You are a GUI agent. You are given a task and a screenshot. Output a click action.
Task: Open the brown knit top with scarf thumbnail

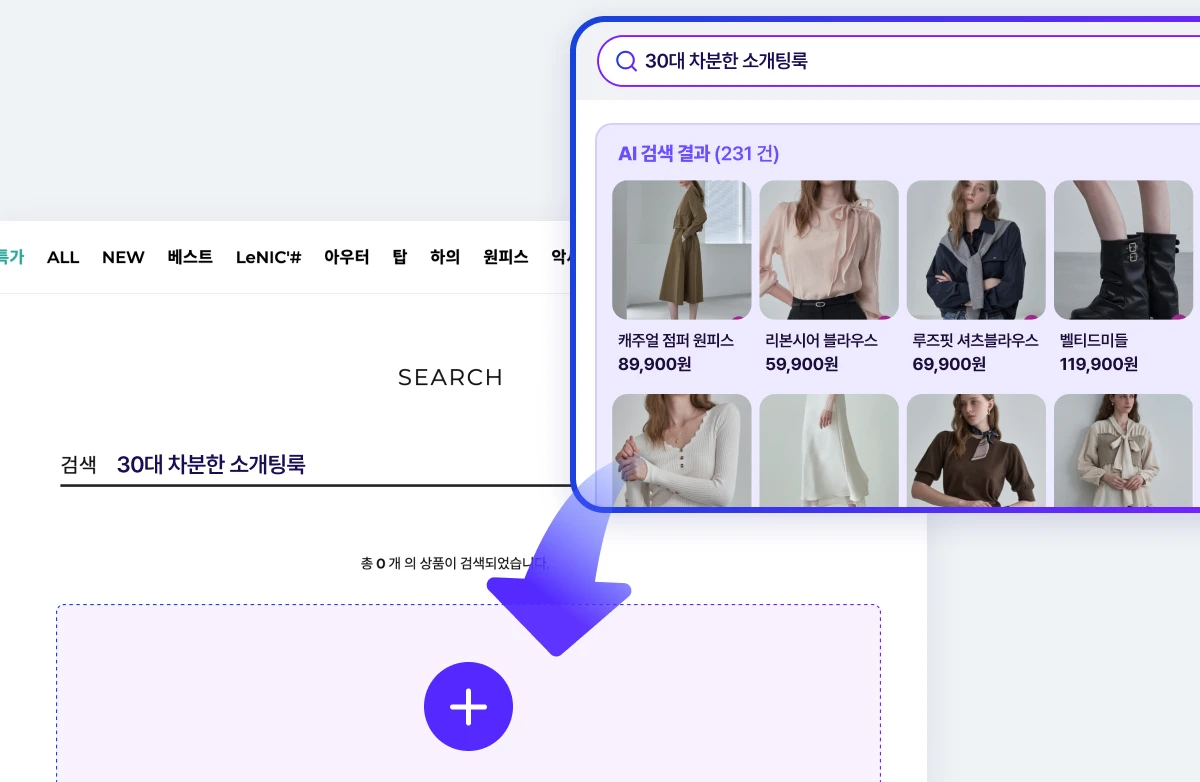tap(976, 450)
